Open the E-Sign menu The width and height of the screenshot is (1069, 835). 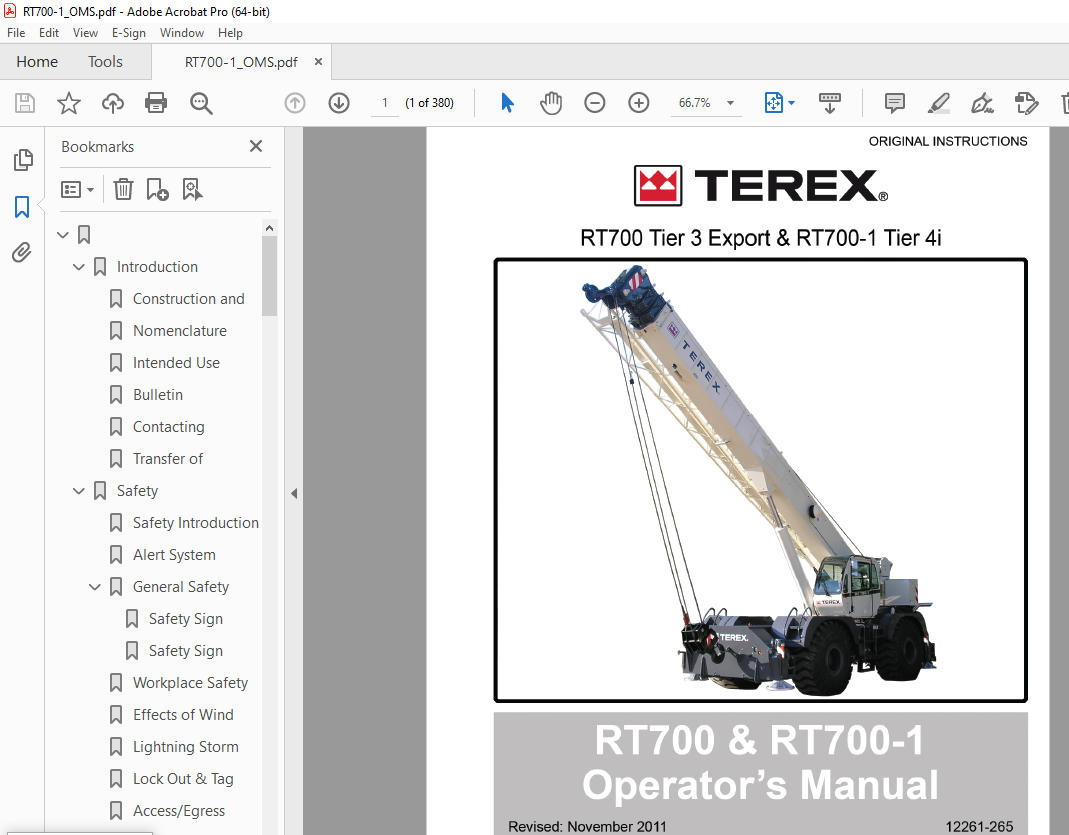129,33
